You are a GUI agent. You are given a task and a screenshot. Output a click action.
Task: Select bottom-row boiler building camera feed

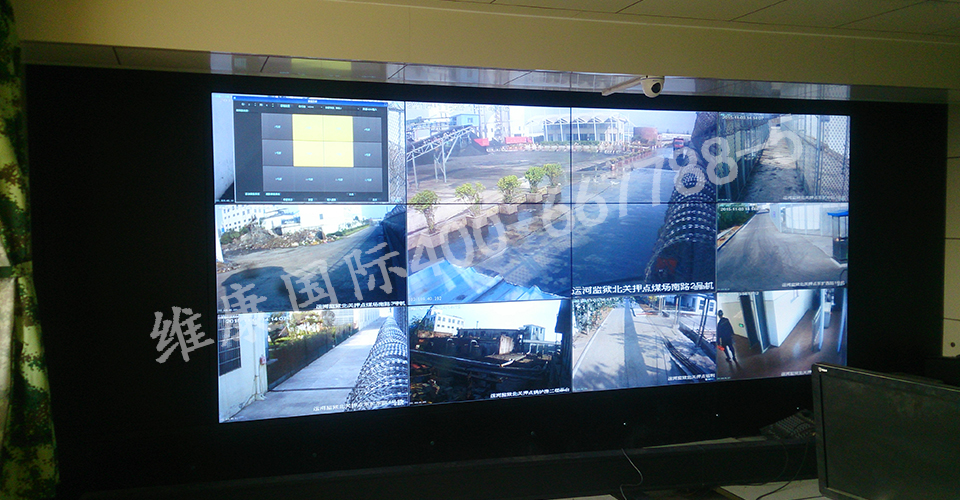pos(489,350)
